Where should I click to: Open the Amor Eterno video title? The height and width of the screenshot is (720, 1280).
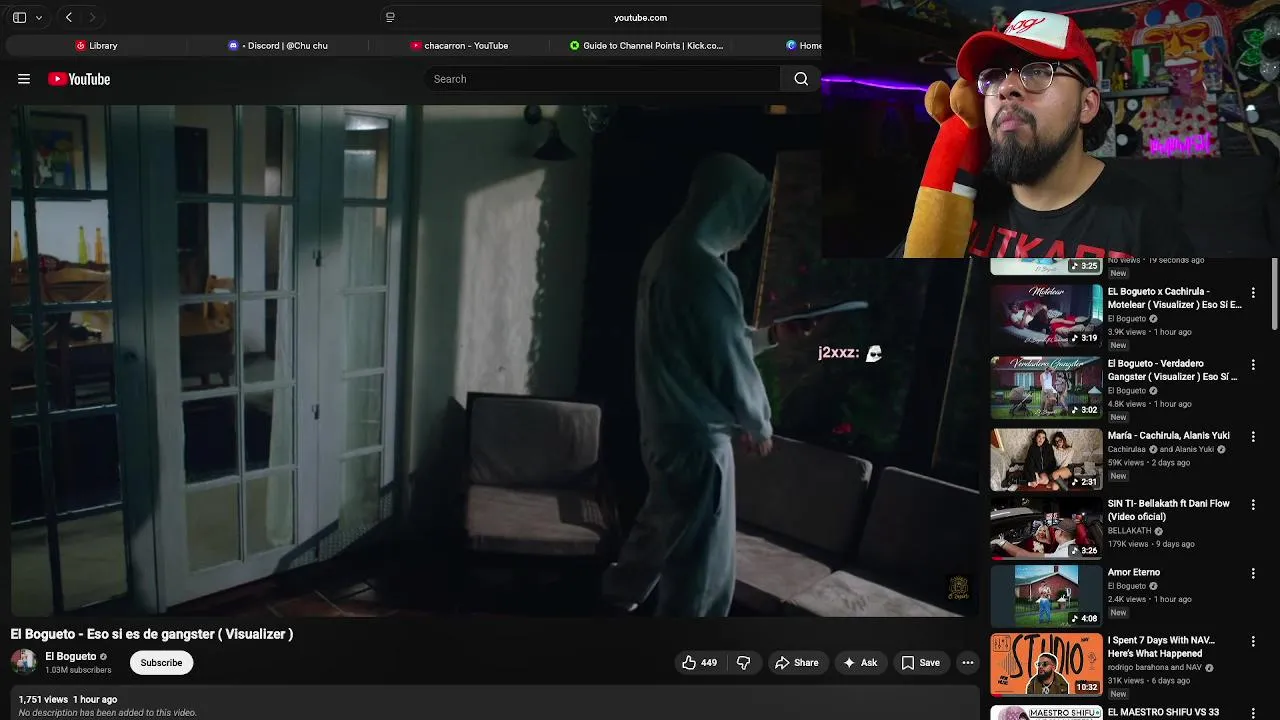tap(1133, 572)
